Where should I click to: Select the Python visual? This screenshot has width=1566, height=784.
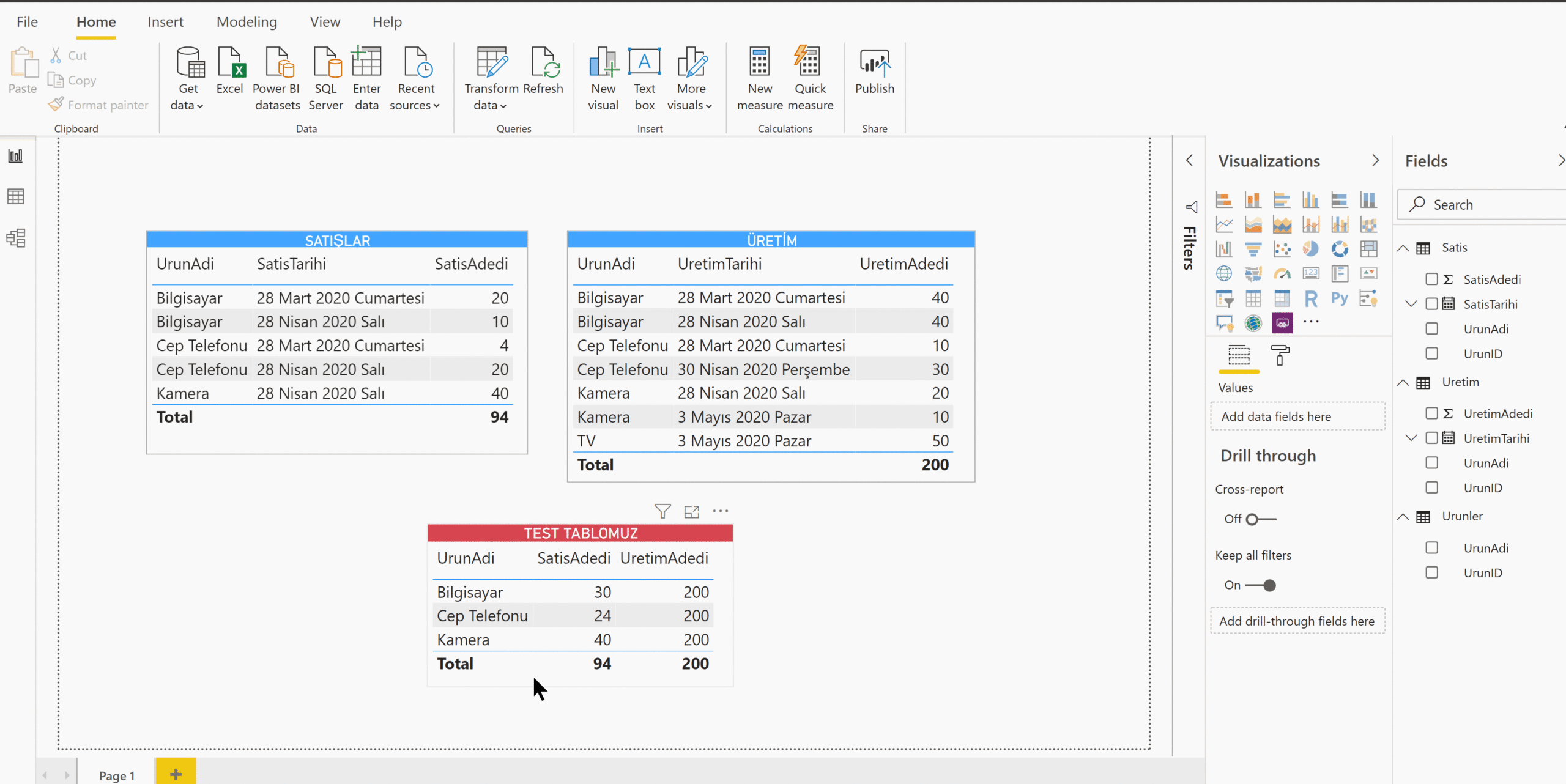(1340, 298)
